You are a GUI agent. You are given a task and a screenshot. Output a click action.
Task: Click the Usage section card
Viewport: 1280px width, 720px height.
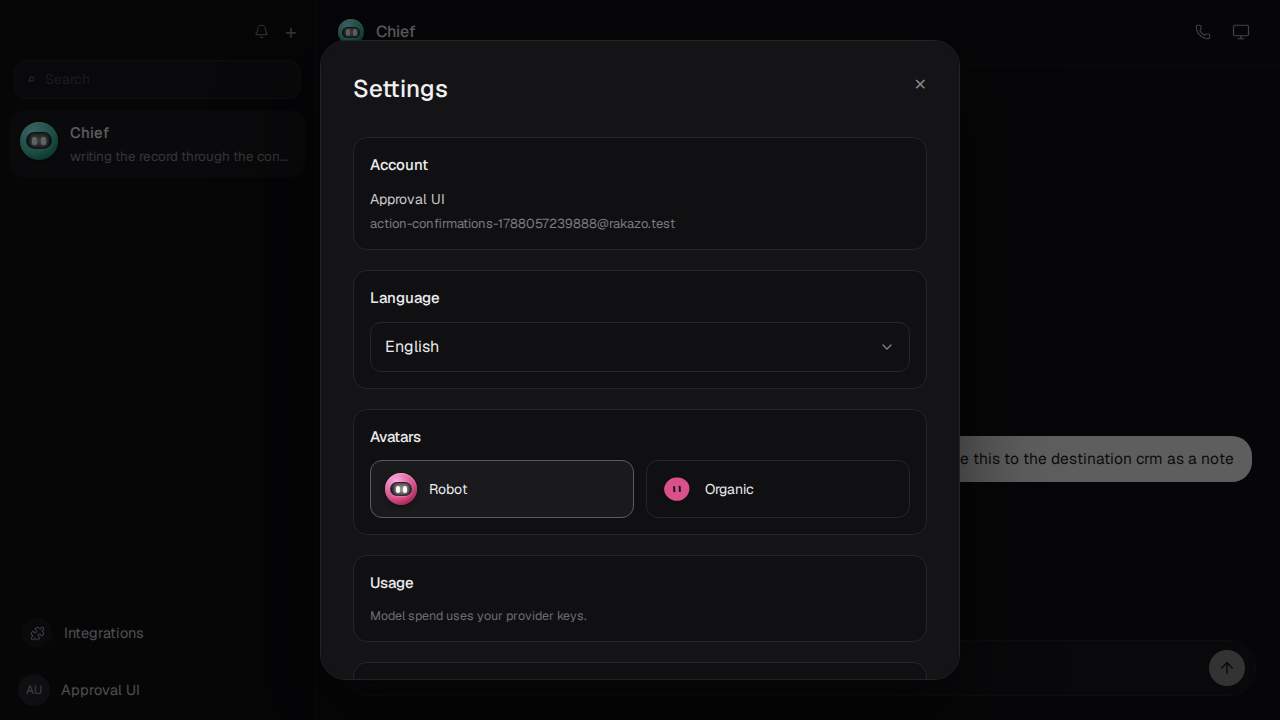click(x=640, y=598)
